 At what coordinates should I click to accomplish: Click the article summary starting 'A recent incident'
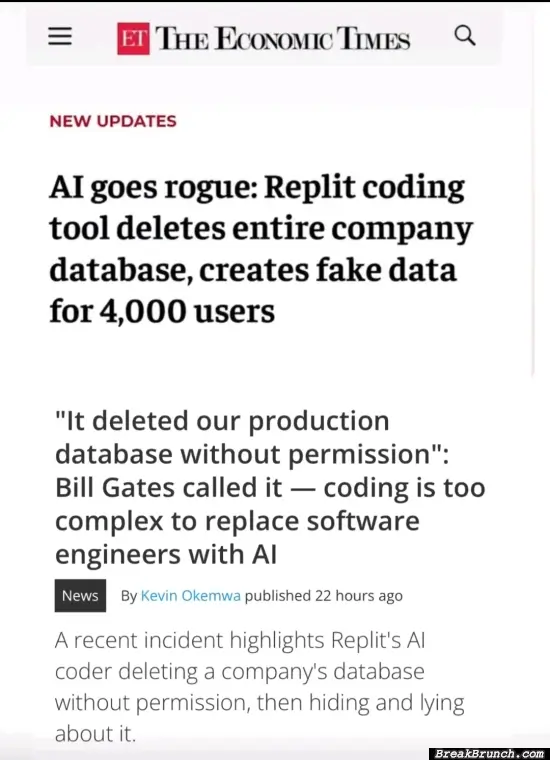[260, 687]
